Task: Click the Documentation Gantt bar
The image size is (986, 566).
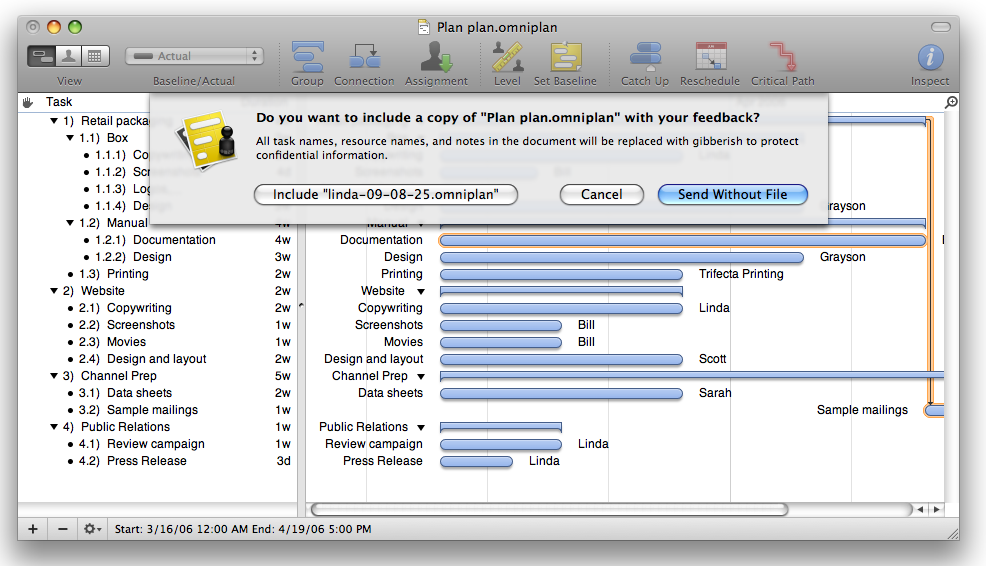Action: 683,240
